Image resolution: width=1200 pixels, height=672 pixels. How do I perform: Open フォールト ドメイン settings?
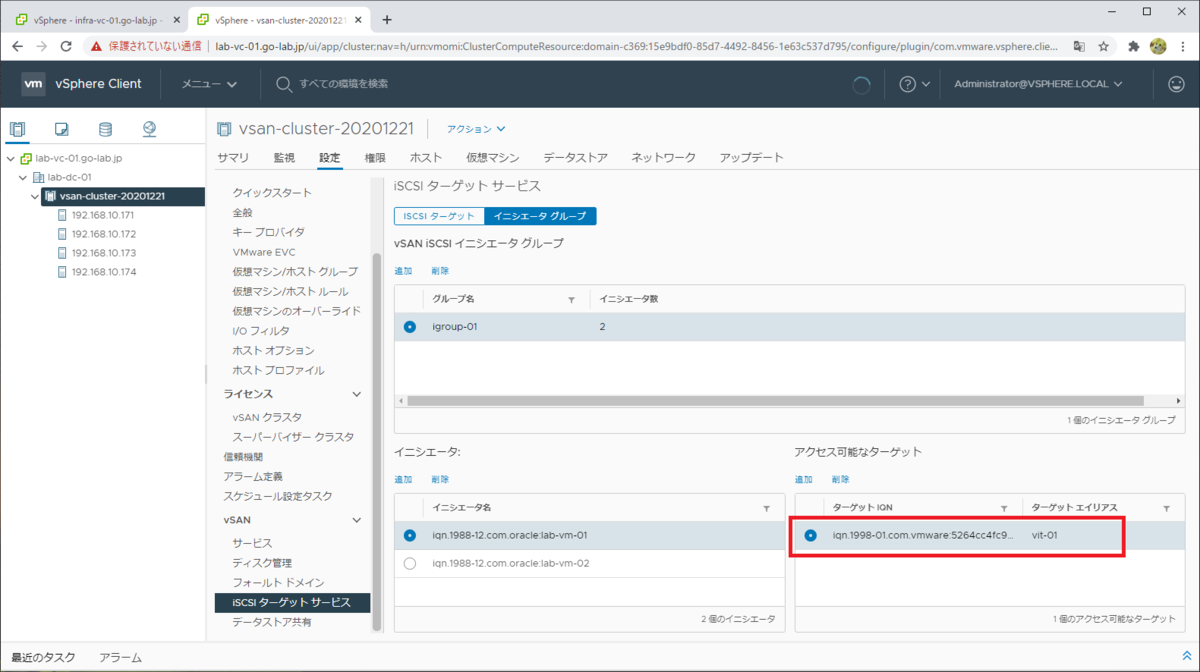pyautogui.click(x=278, y=582)
